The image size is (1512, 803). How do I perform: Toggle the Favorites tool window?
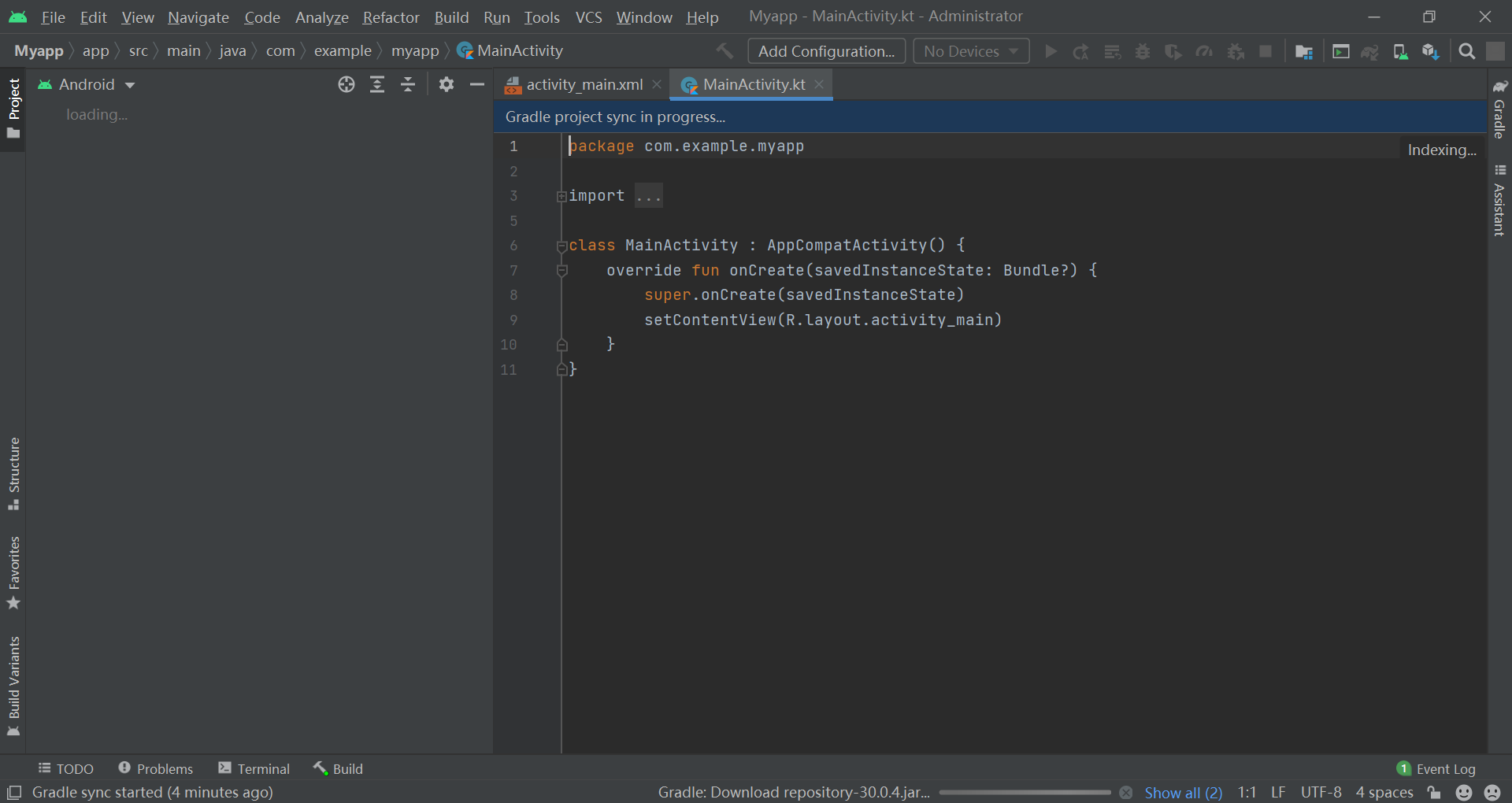(13, 572)
